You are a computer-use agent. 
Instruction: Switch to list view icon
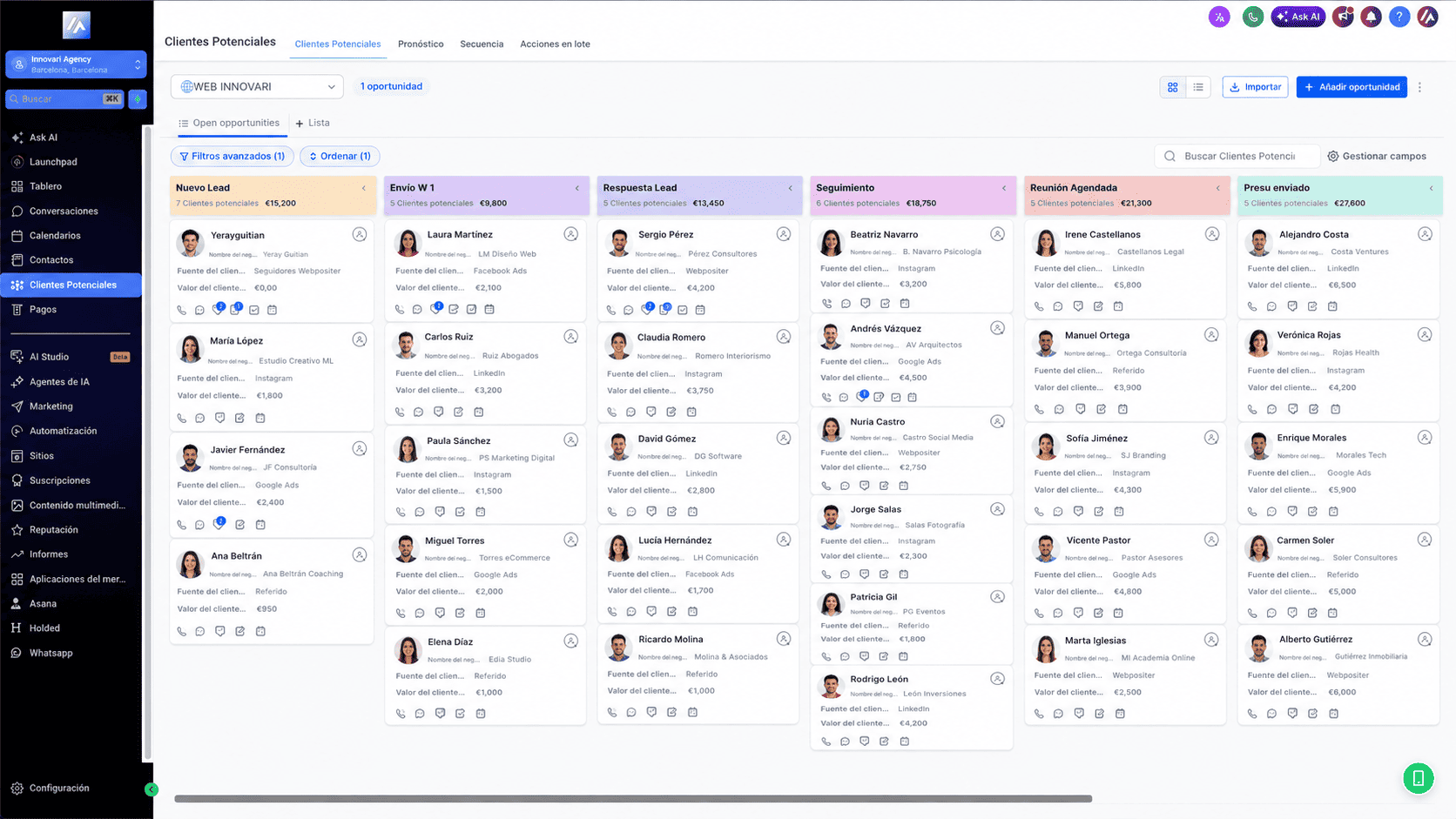coord(1198,87)
